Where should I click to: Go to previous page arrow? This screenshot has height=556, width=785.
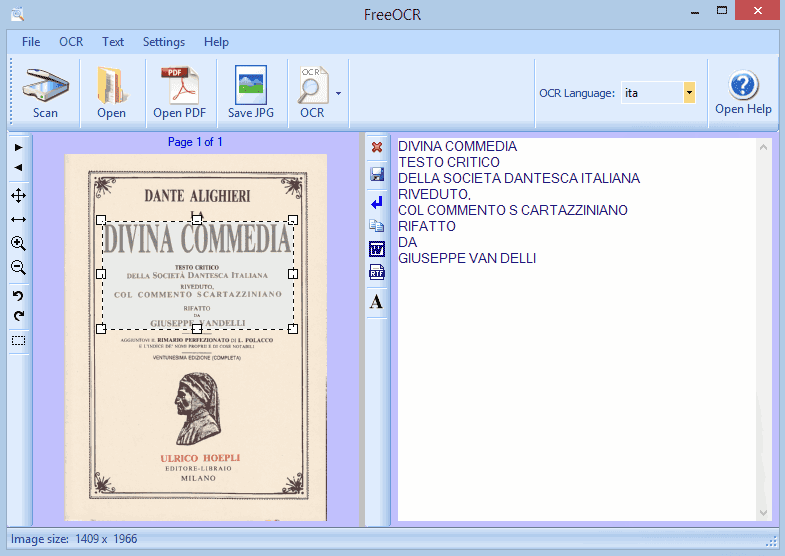click(x=19, y=167)
